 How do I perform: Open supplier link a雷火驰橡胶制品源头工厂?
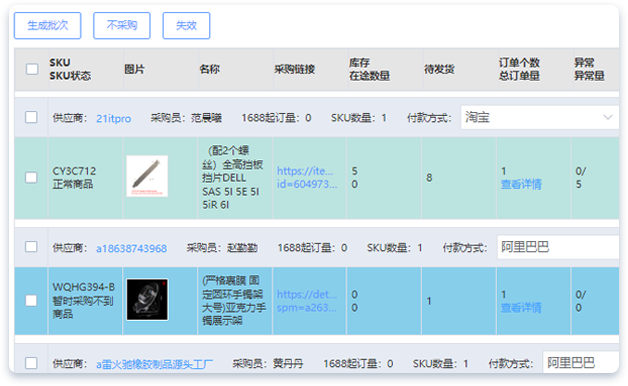[155, 364]
